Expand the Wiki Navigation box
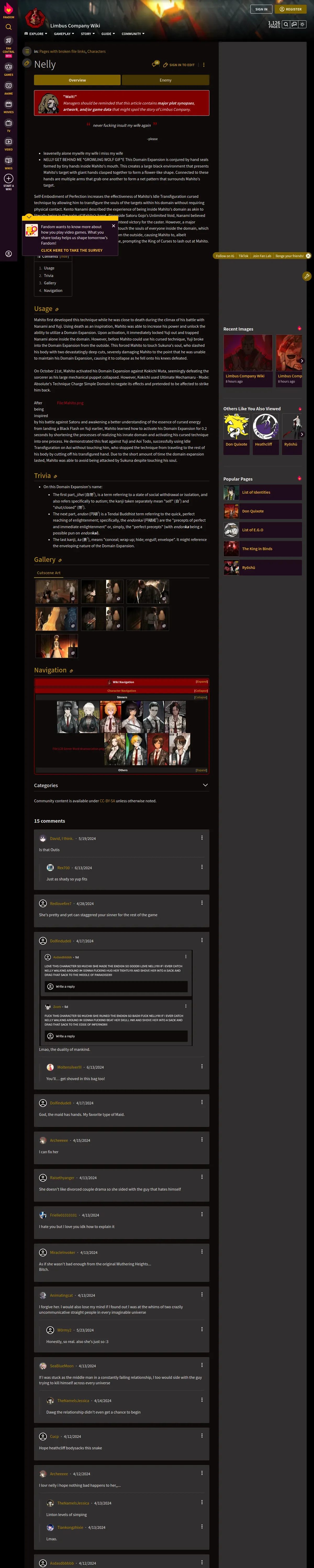 click(201, 682)
